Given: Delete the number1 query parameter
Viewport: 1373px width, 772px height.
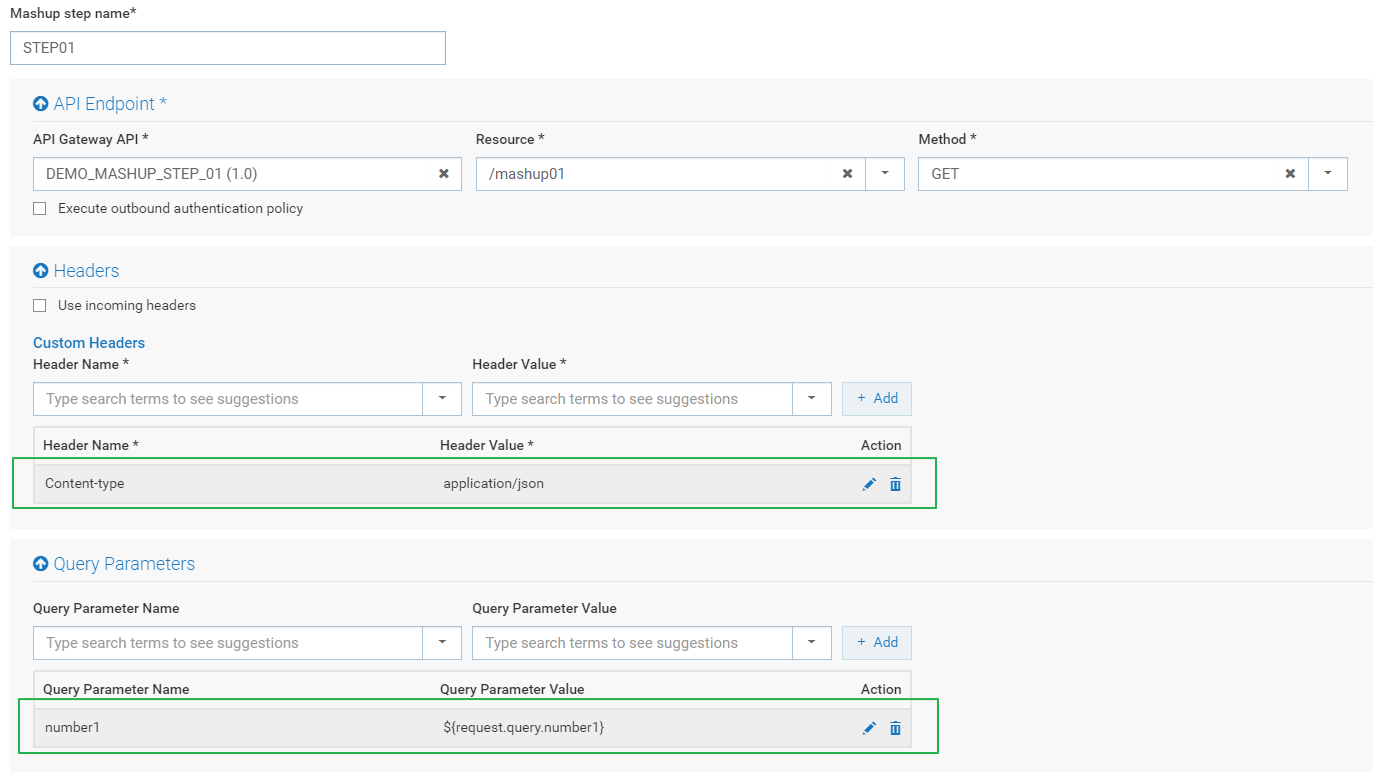Looking at the screenshot, I should click(x=895, y=728).
